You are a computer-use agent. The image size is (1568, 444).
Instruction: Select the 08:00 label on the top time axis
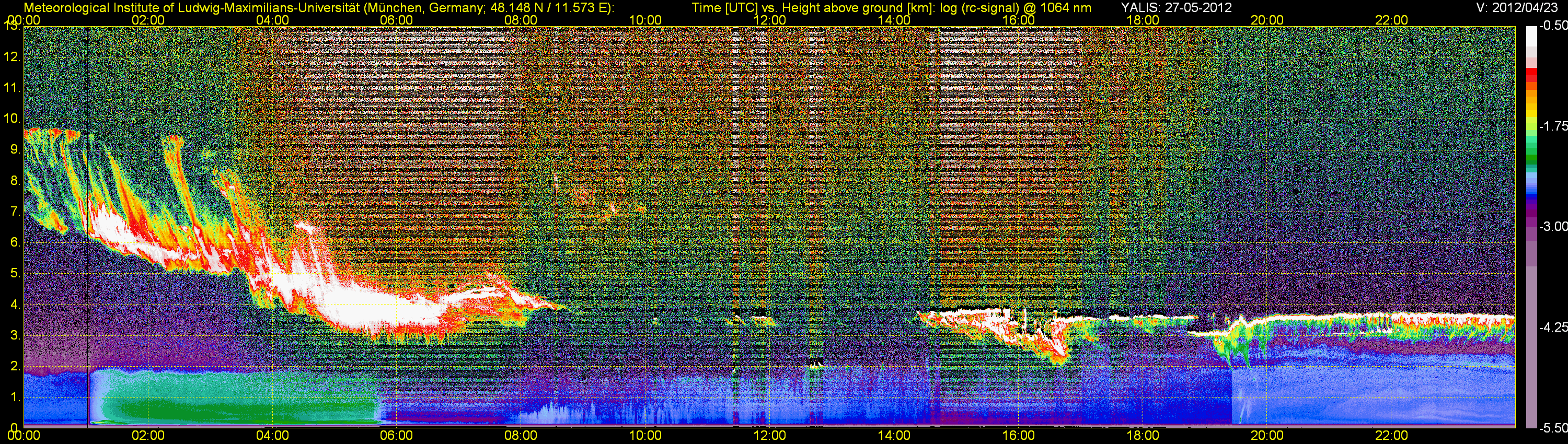[521, 20]
